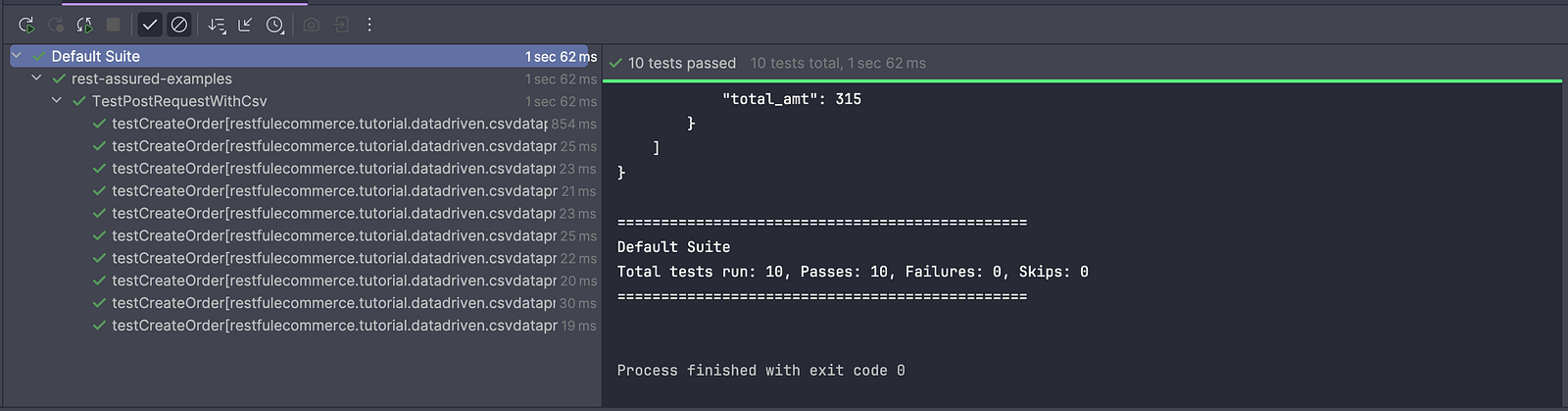This screenshot has width=1568, height=411.
Task: Open Test History clock dropdown
Action: [x=275, y=25]
